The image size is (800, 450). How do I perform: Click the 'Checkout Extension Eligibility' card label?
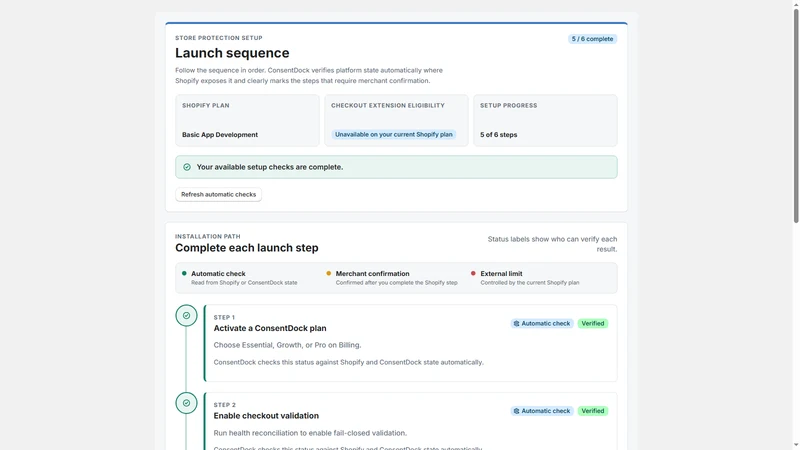[388, 106]
